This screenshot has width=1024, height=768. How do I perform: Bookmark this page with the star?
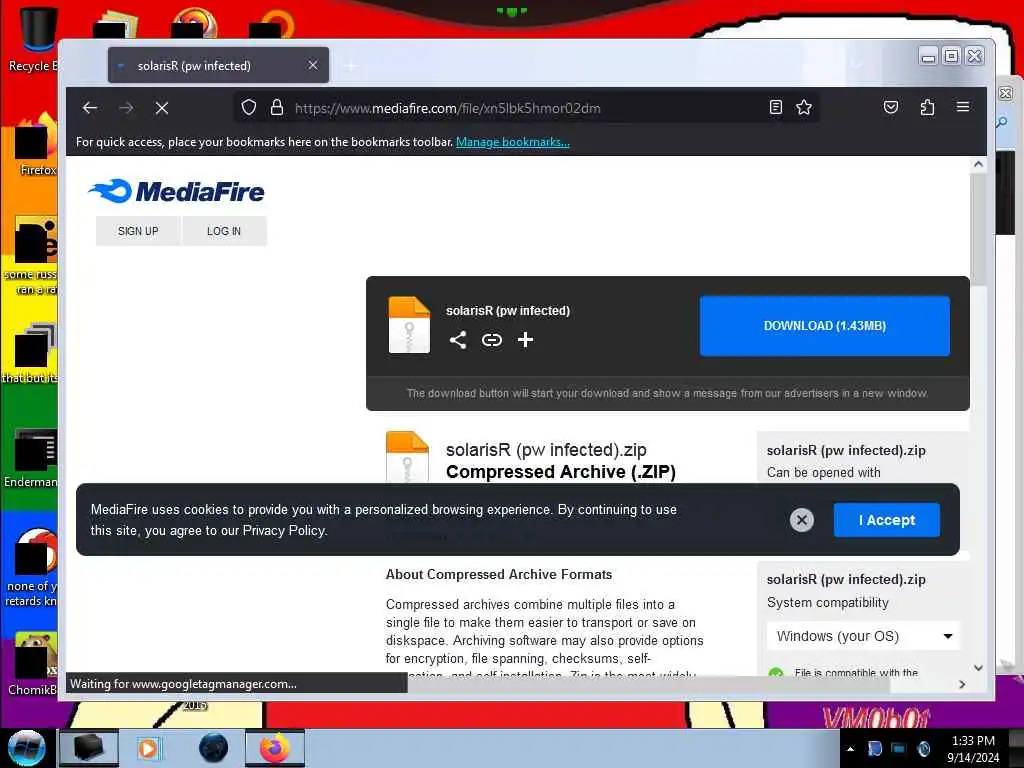[x=804, y=107]
